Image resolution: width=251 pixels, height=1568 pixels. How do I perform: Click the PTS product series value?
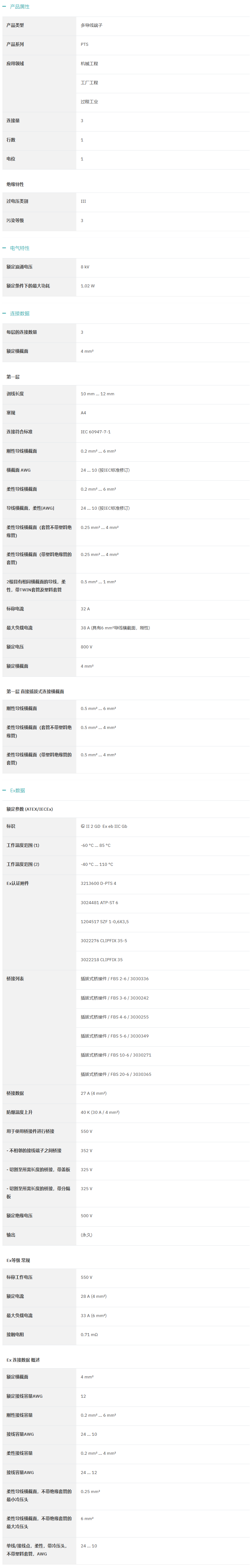click(85, 44)
